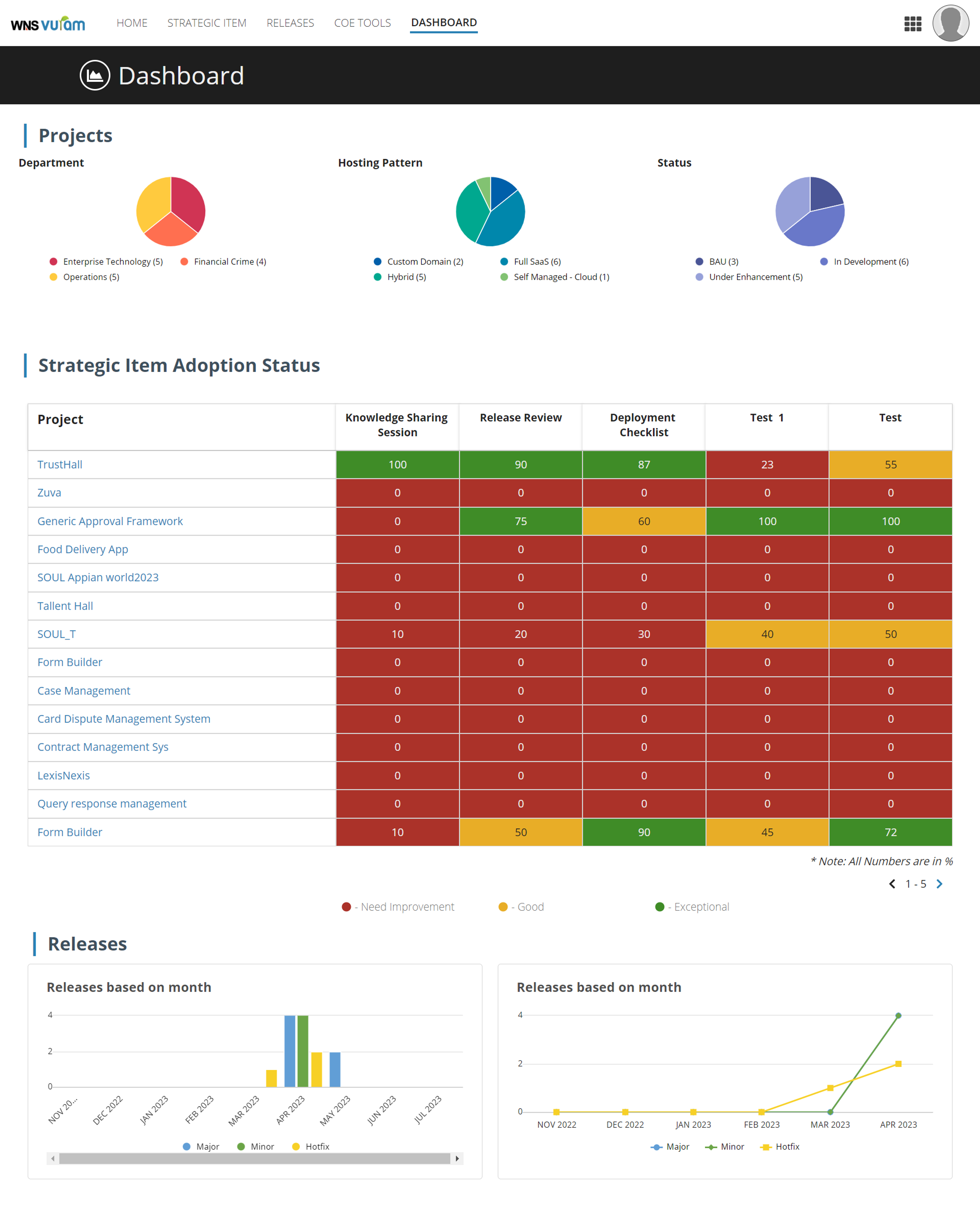Toggle Minor series in bar chart legend

(256, 1146)
